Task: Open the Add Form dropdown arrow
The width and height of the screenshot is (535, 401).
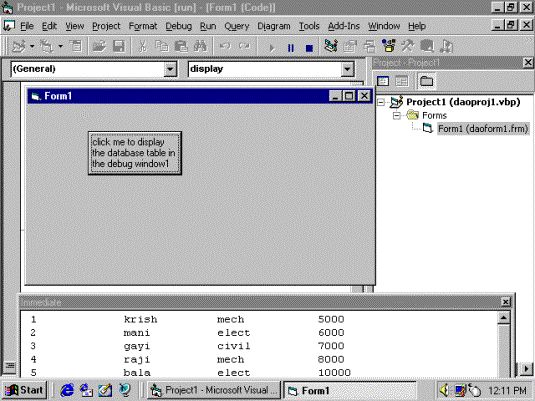Action: (x=60, y=46)
